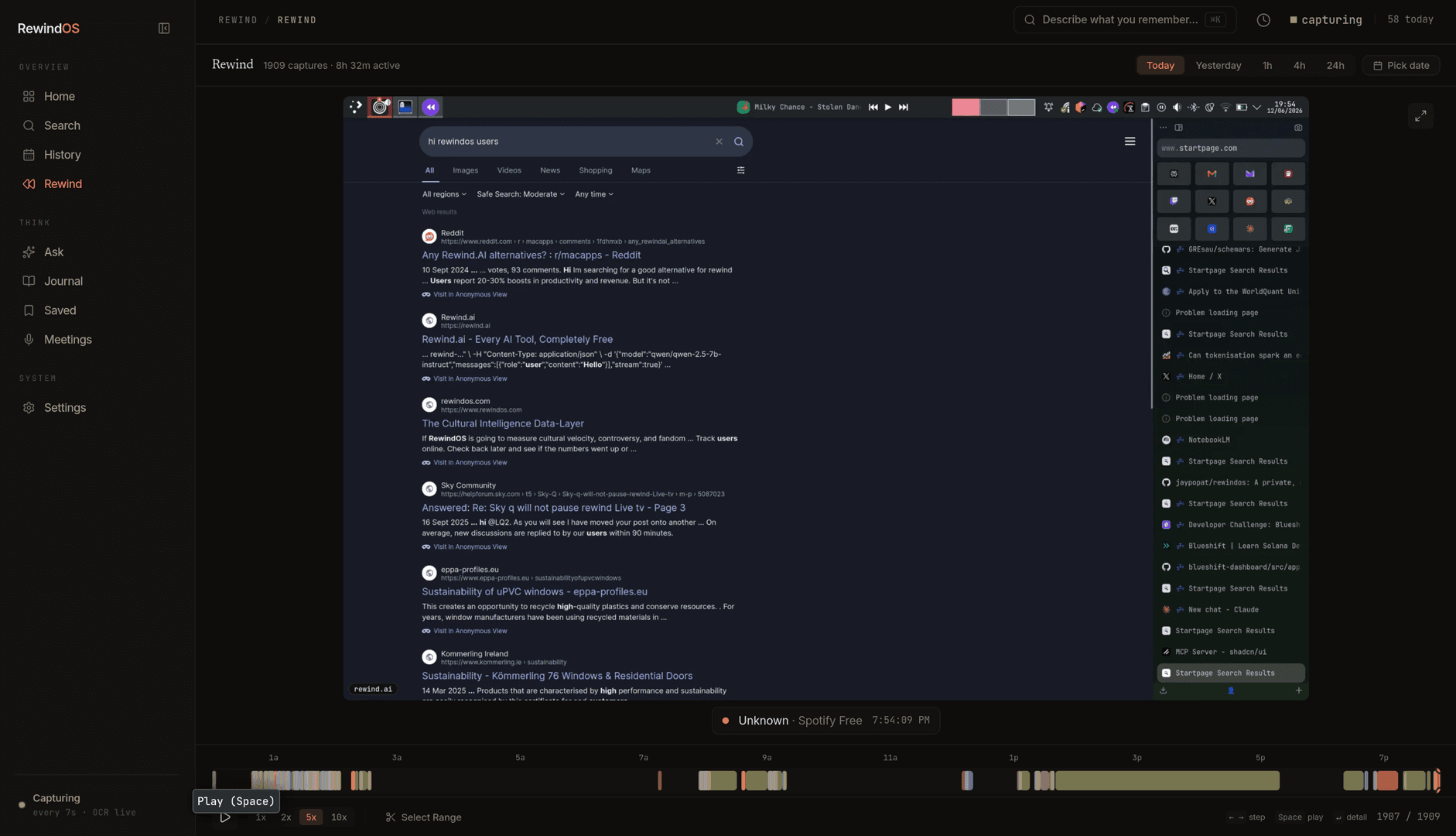This screenshot has width=1456, height=836.
Task: Click the dense timeline block near 1a
Action: click(x=296, y=781)
